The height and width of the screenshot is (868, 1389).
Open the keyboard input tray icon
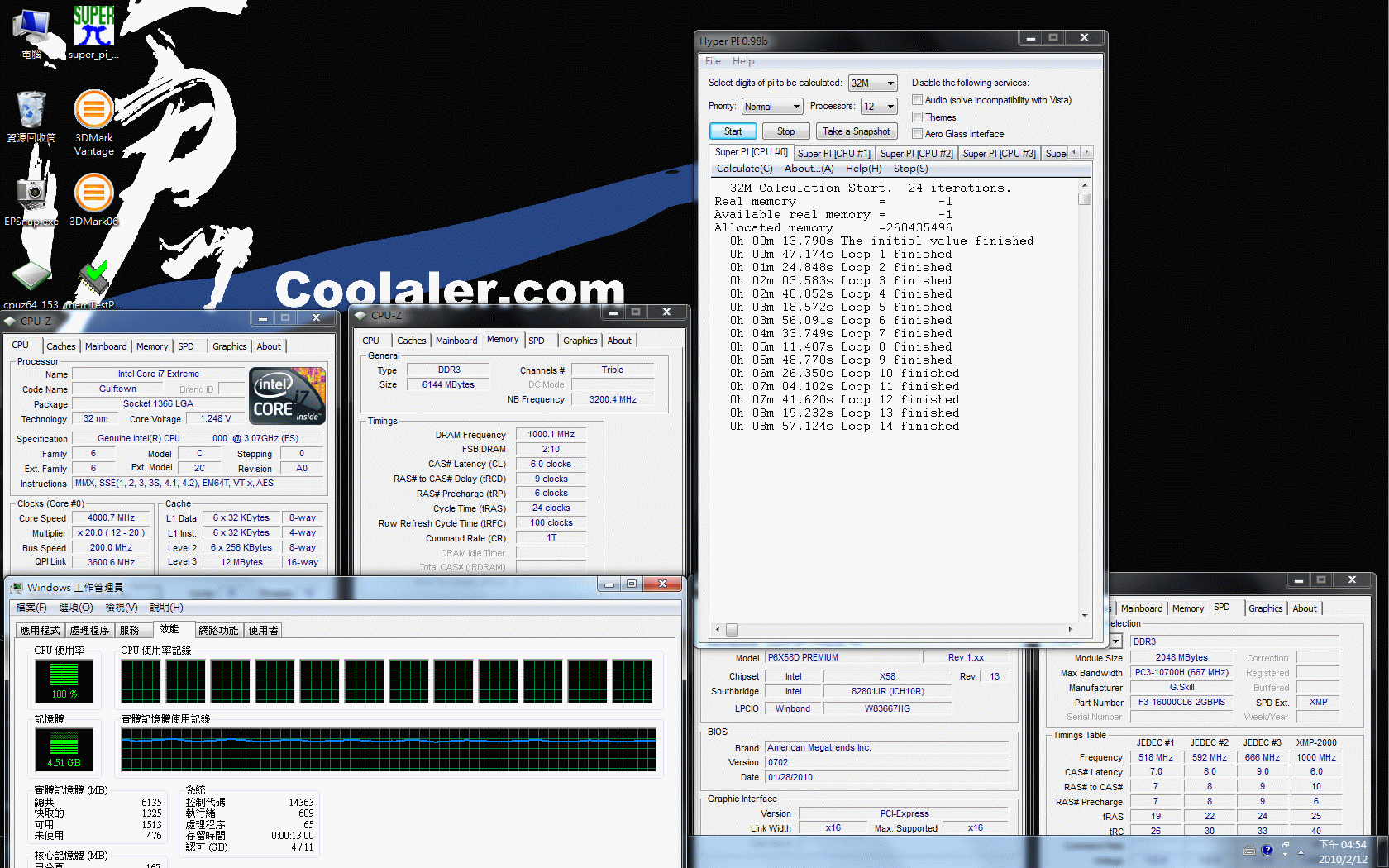(1249, 851)
